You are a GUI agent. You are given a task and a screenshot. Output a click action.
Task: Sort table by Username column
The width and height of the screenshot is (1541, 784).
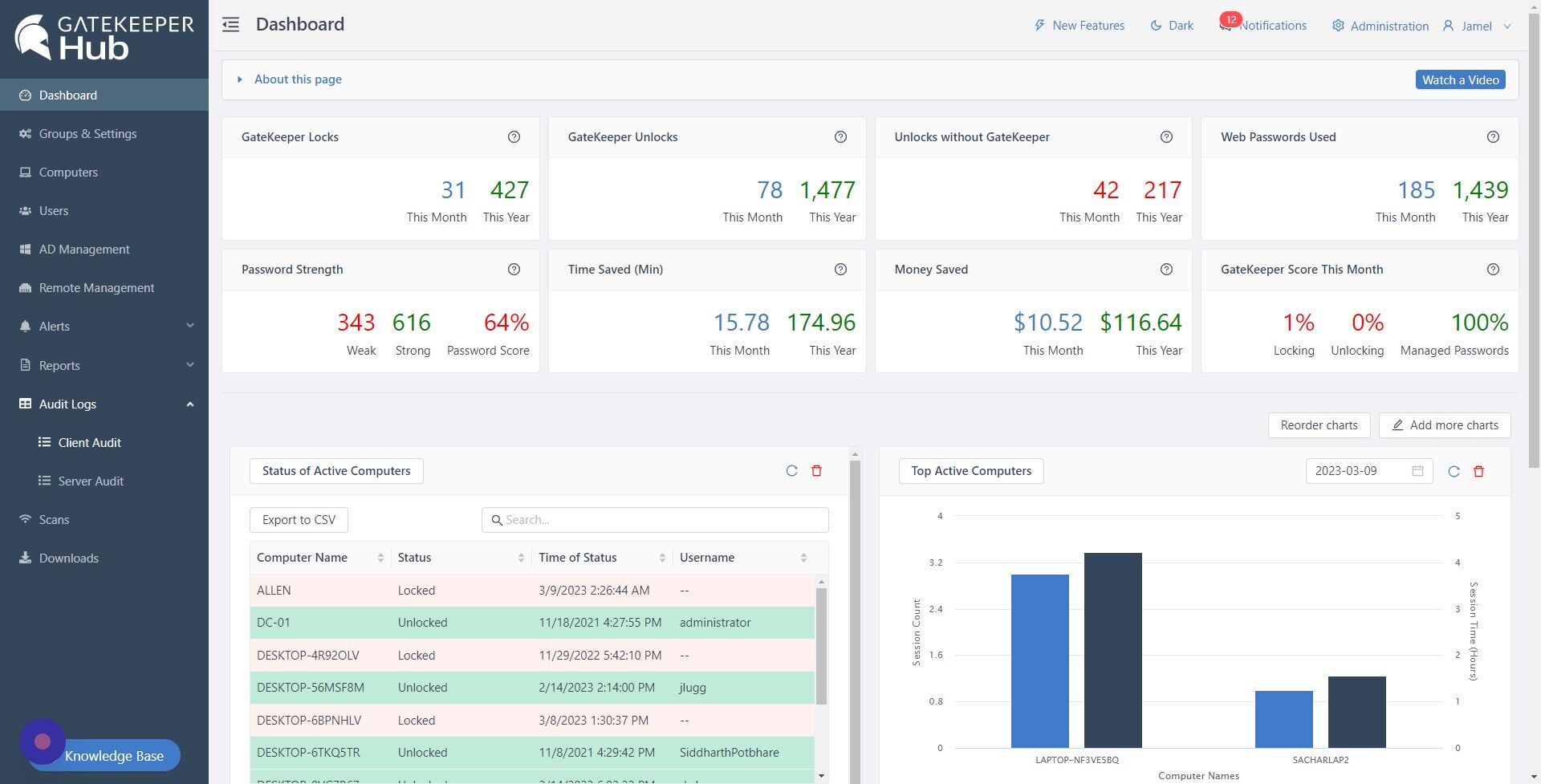click(803, 558)
